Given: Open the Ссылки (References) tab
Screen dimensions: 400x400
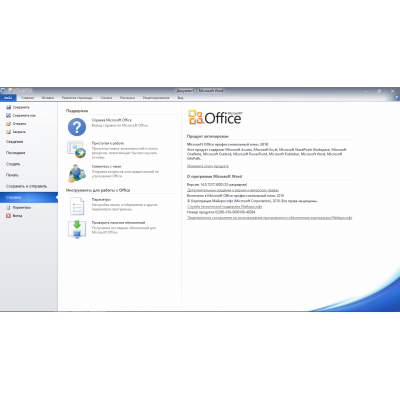Looking at the screenshot, I should [x=106, y=98].
